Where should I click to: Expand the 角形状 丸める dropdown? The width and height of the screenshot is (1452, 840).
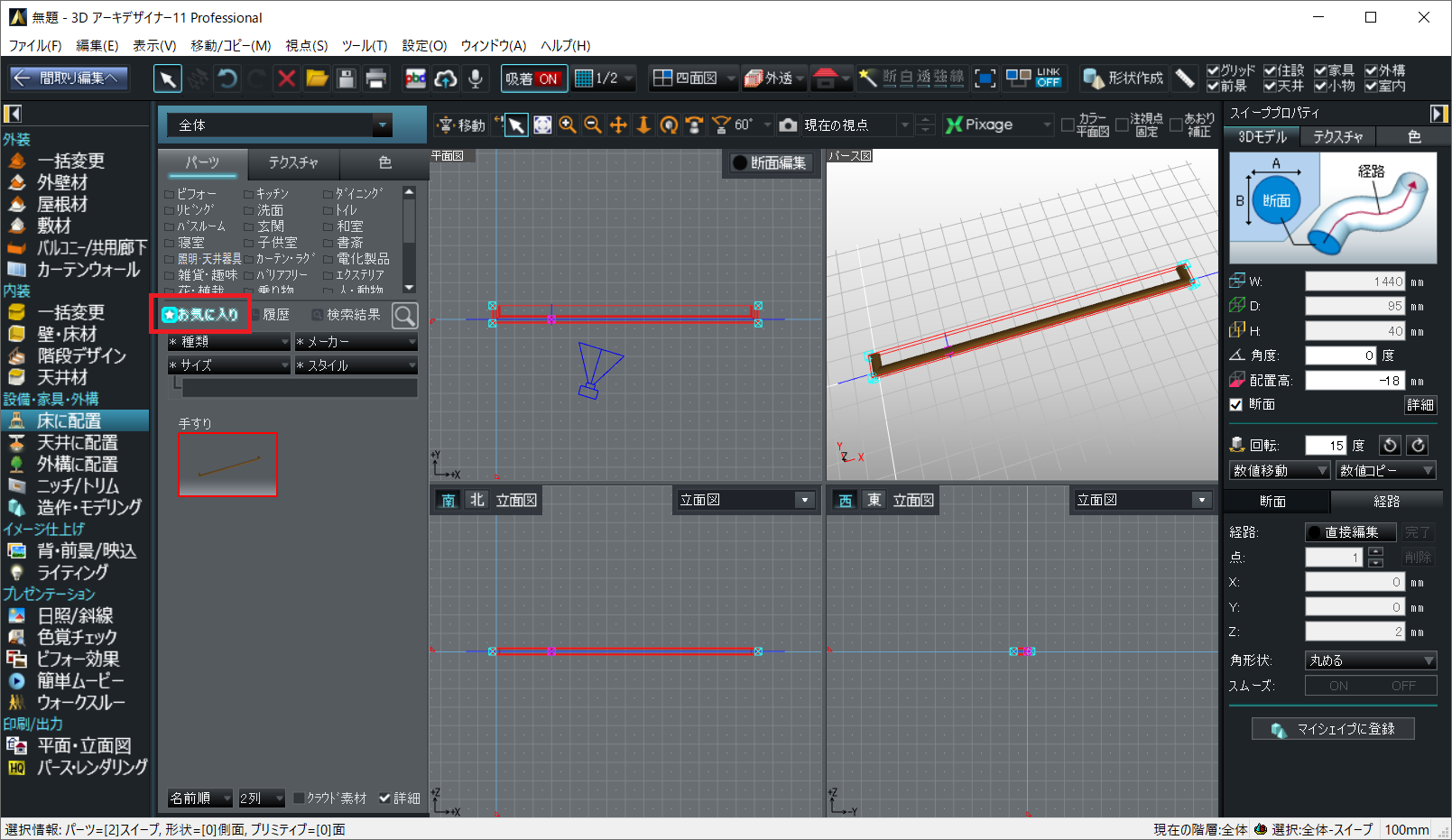1370,660
